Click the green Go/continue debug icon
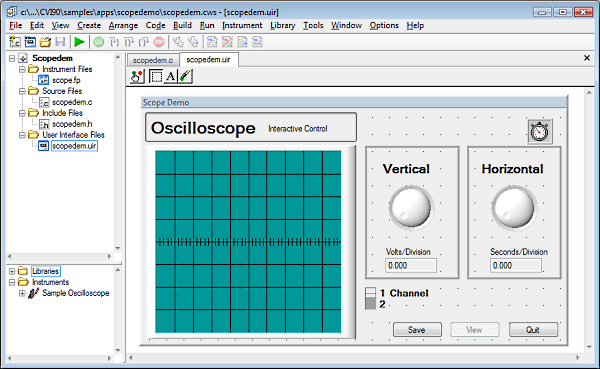The width and height of the screenshot is (600, 369). click(x=99, y=42)
